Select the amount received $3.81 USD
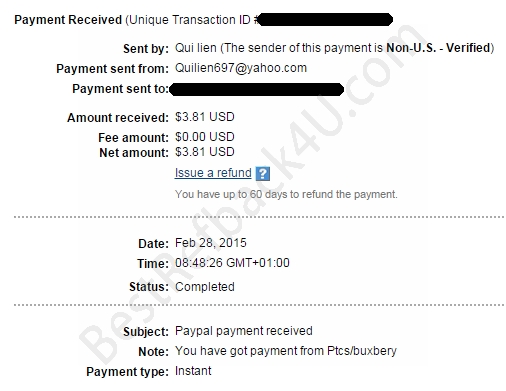 pos(205,117)
